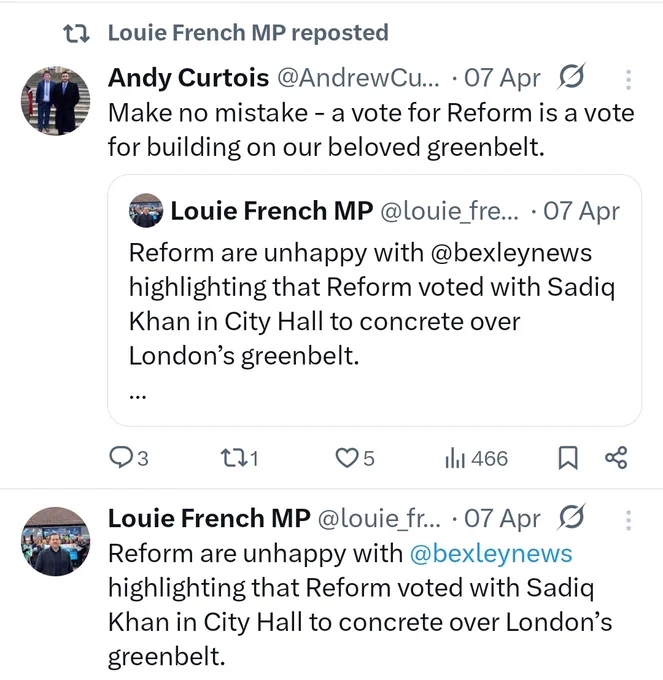Screen dimensions: 663x680
Task: Open more options menu for Andy Curtois's tweet
Action: click(x=628, y=79)
